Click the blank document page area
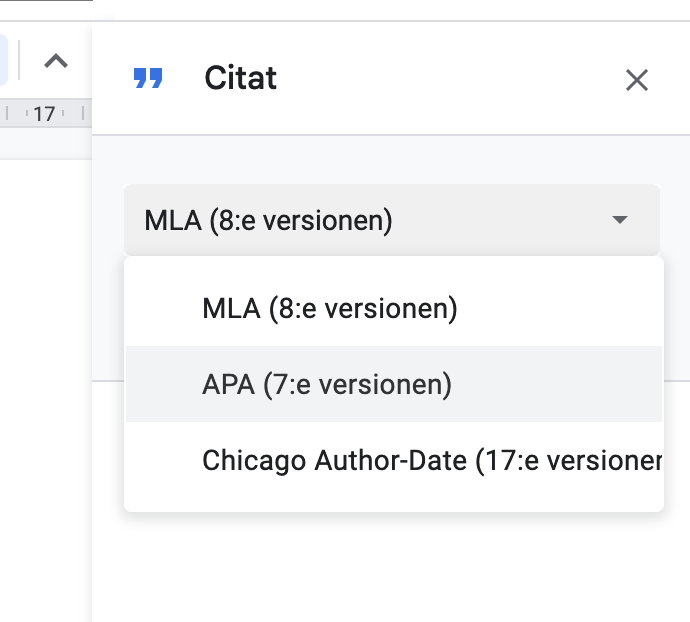 [x=46, y=387]
